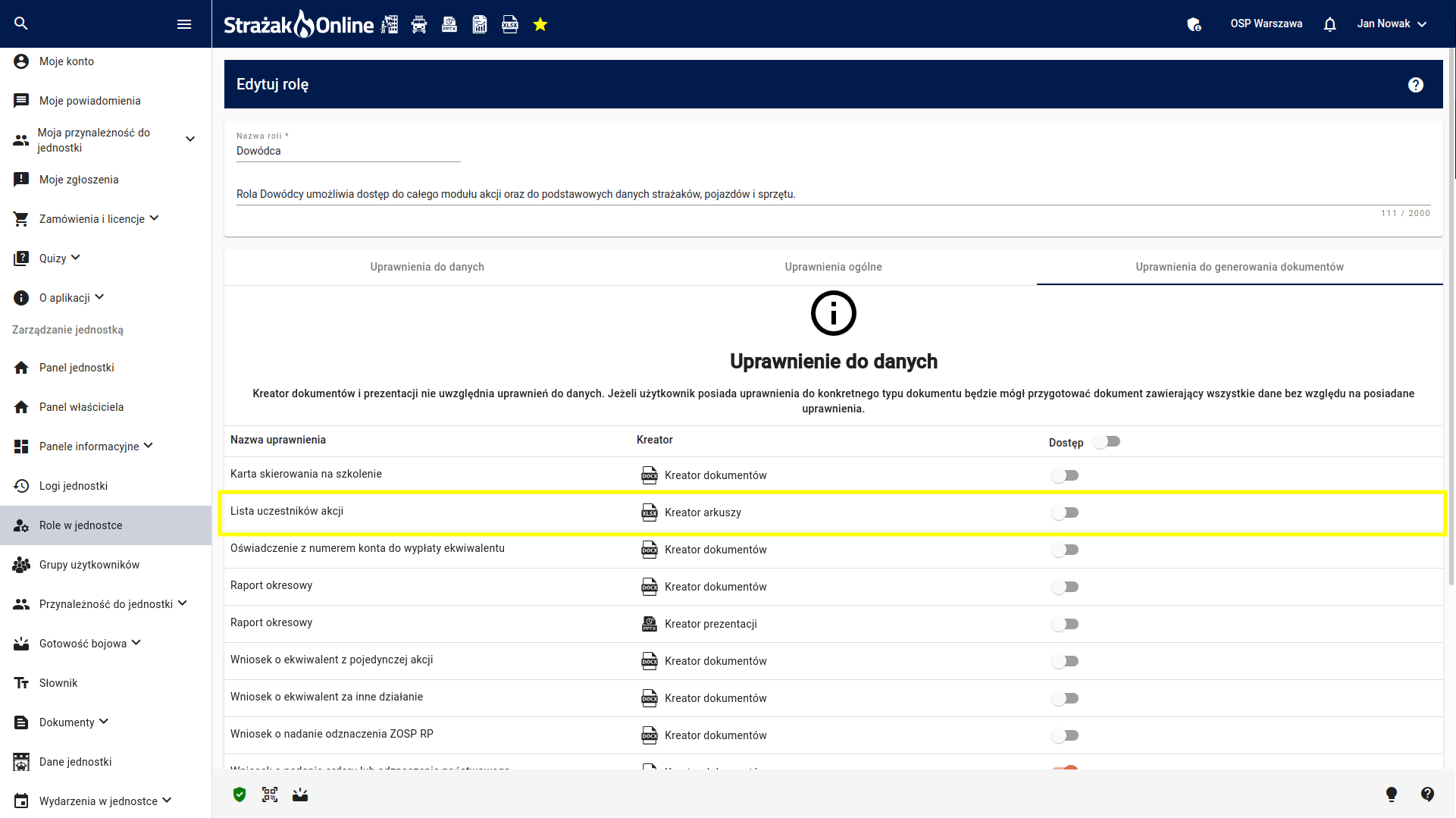Click the page vertical scrollbar
Screen dimensions: 1456x818
1451,317
